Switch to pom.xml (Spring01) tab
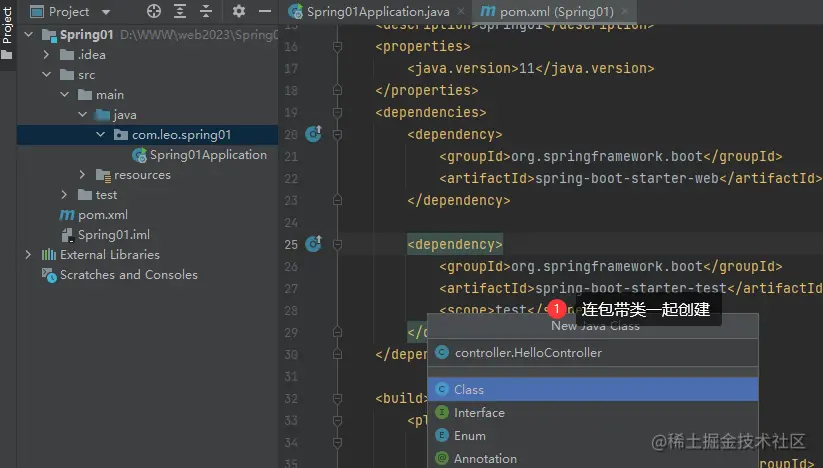Image resolution: width=823 pixels, height=468 pixels. click(556, 12)
